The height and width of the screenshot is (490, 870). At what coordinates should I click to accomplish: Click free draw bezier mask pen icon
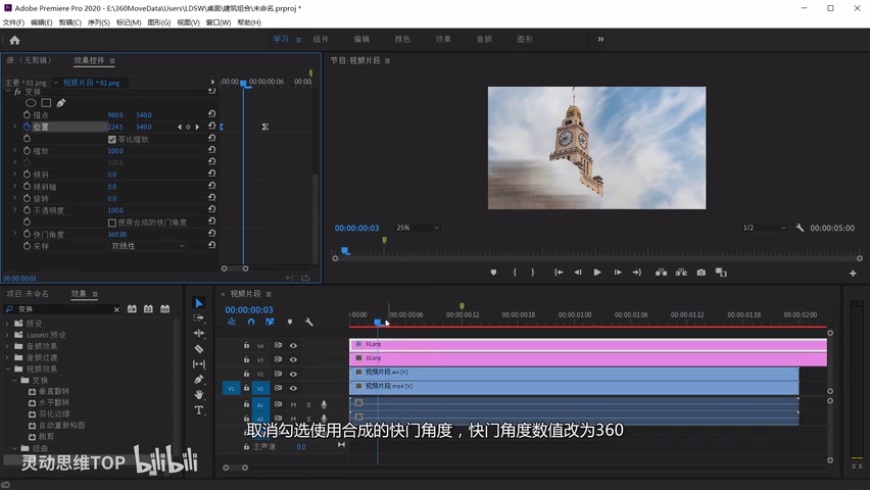[x=61, y=103]
